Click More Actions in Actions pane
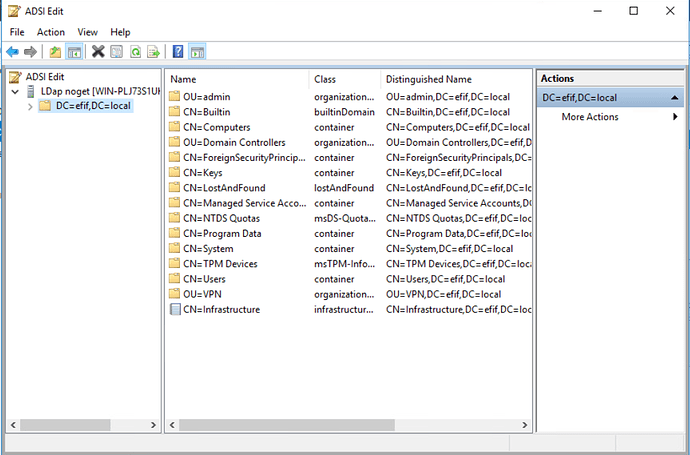This screenshot has height=455, width=690. click(x=590, y=117)
